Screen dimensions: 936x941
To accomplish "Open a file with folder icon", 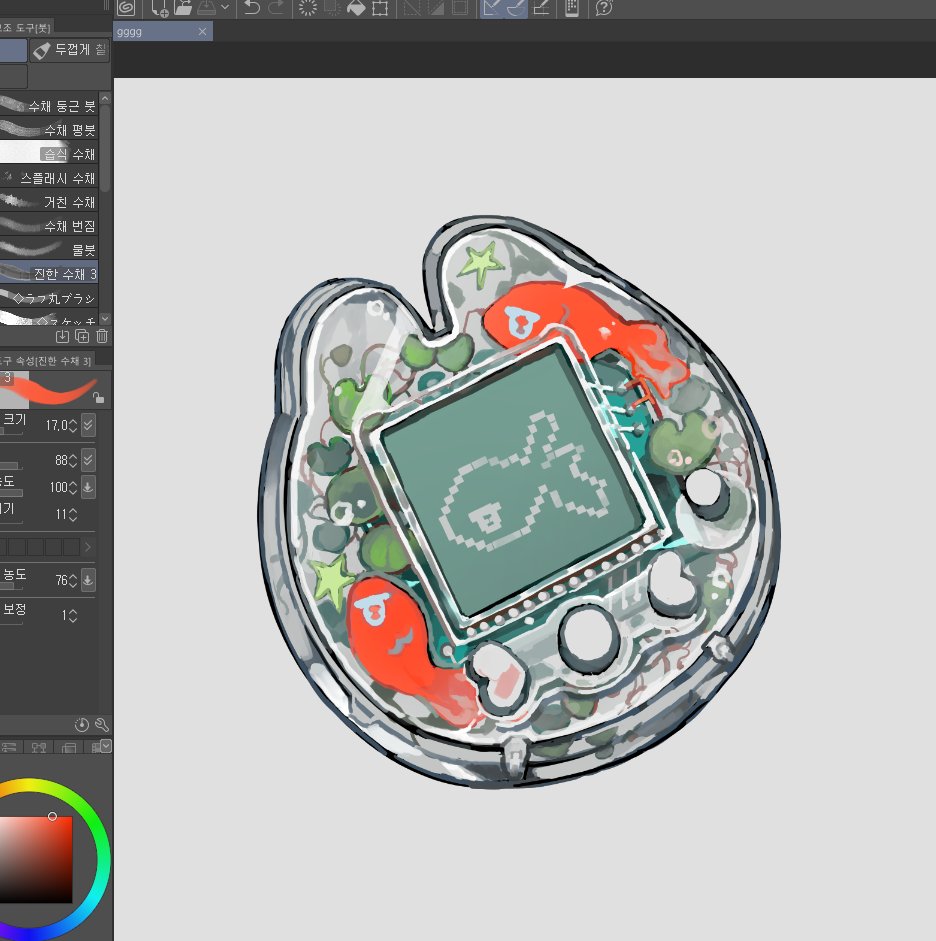I will tap(182, 8).
